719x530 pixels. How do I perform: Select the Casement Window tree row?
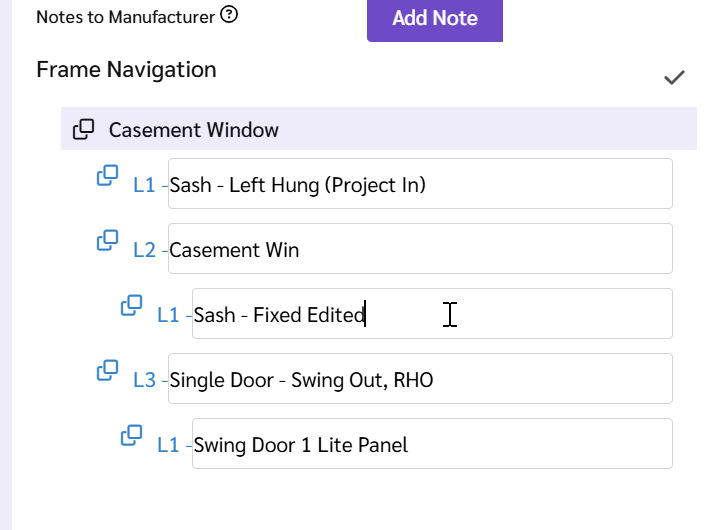point(379,129)
